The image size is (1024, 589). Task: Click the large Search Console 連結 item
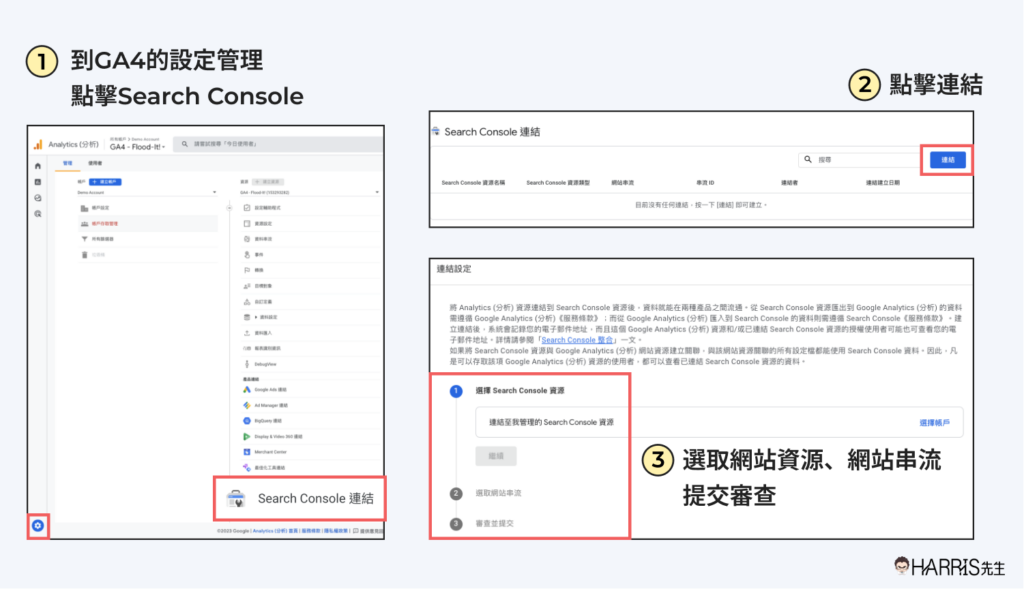tap(300, 499)
